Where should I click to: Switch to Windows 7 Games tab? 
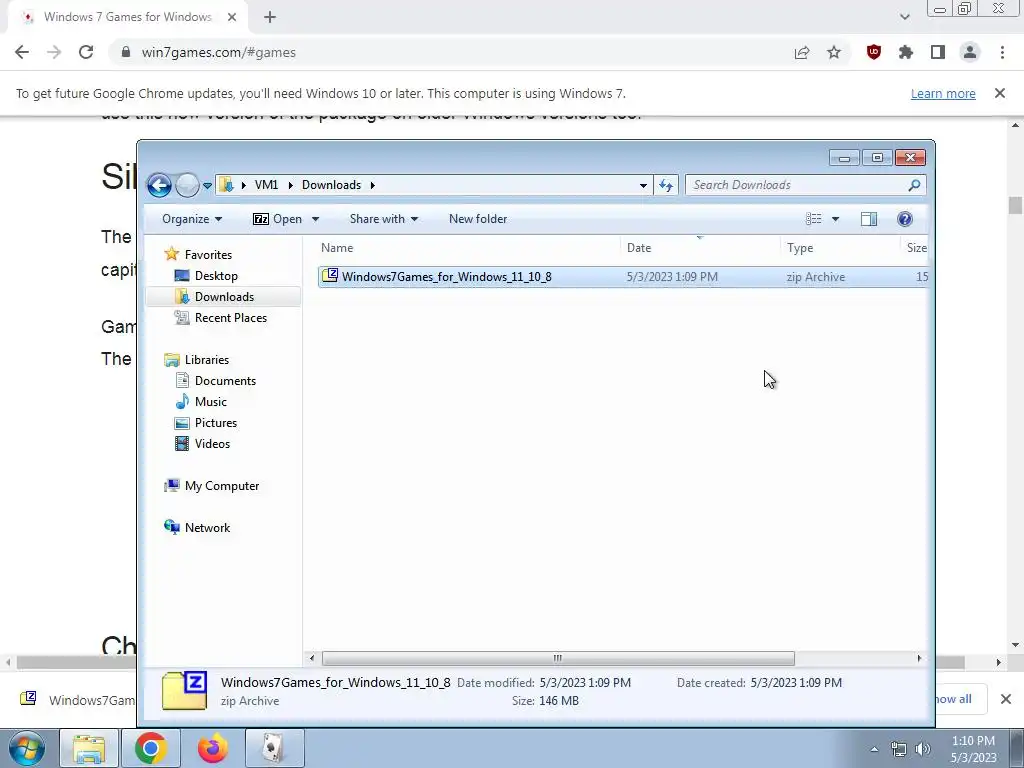(x=127, y=17)
